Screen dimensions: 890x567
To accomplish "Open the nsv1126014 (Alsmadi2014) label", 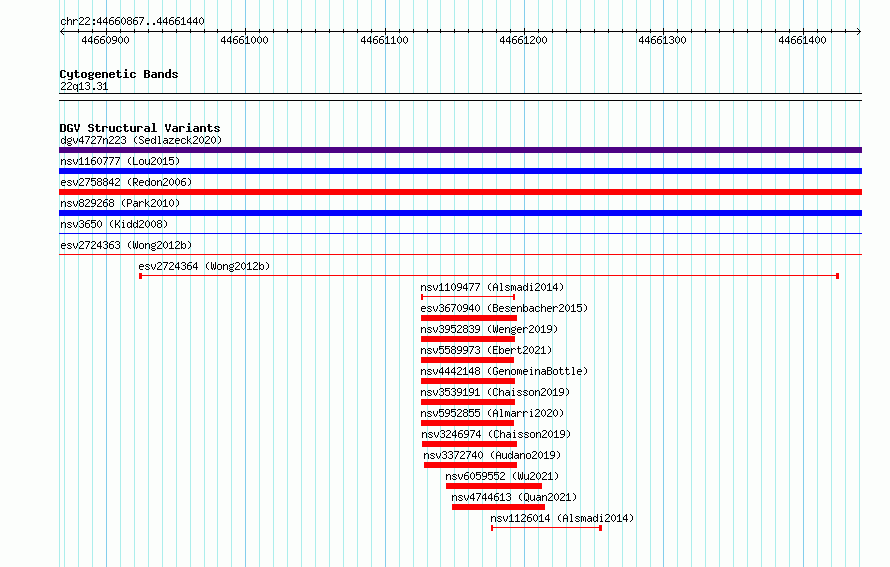I will tap(562, 518).
